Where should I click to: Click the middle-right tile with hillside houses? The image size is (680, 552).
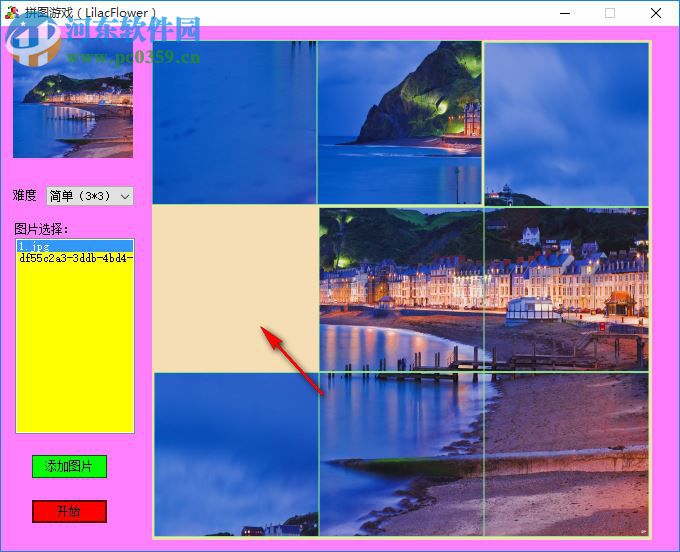click(566, 289)
